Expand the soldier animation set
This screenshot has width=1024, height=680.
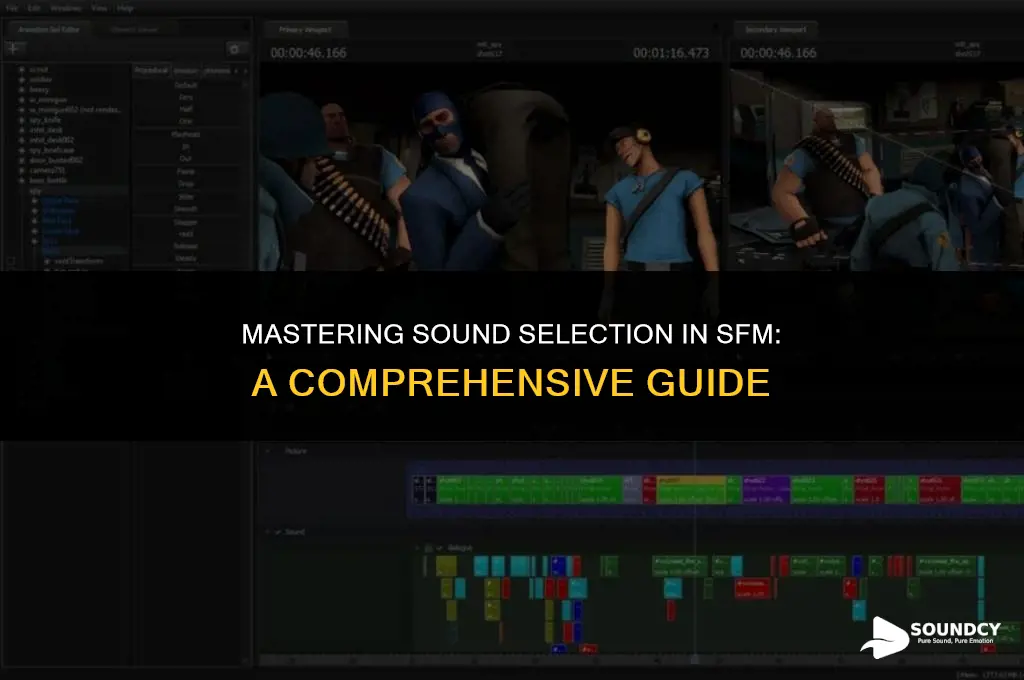pos(21,80)
